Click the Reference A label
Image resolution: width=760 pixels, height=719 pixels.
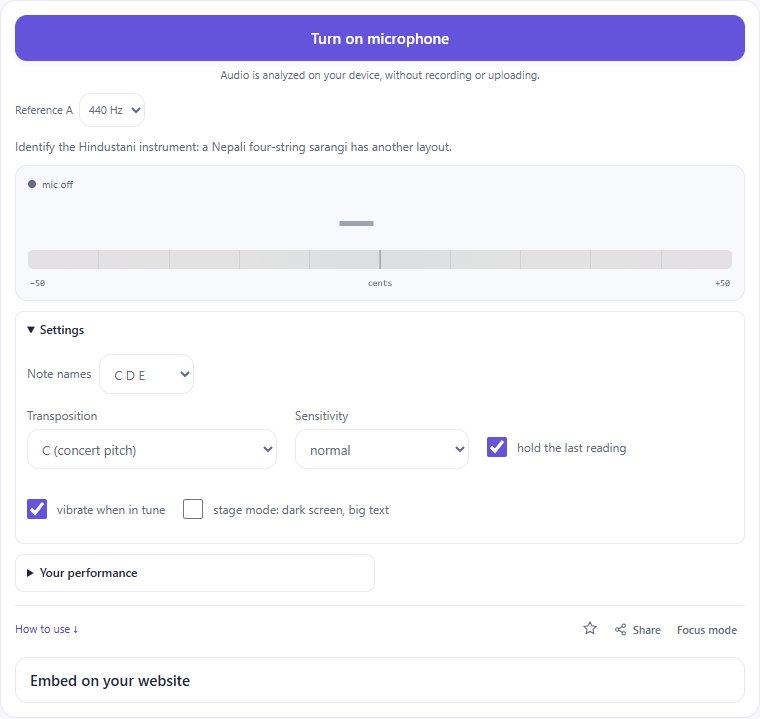[x=44, y=110]
